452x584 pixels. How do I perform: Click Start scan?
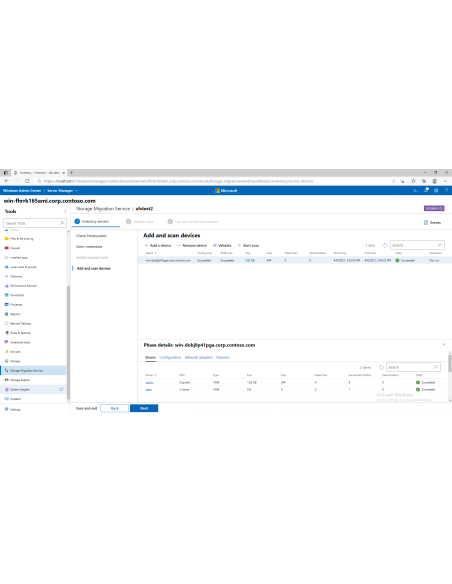pyautogui.click(x=248, y=245)
